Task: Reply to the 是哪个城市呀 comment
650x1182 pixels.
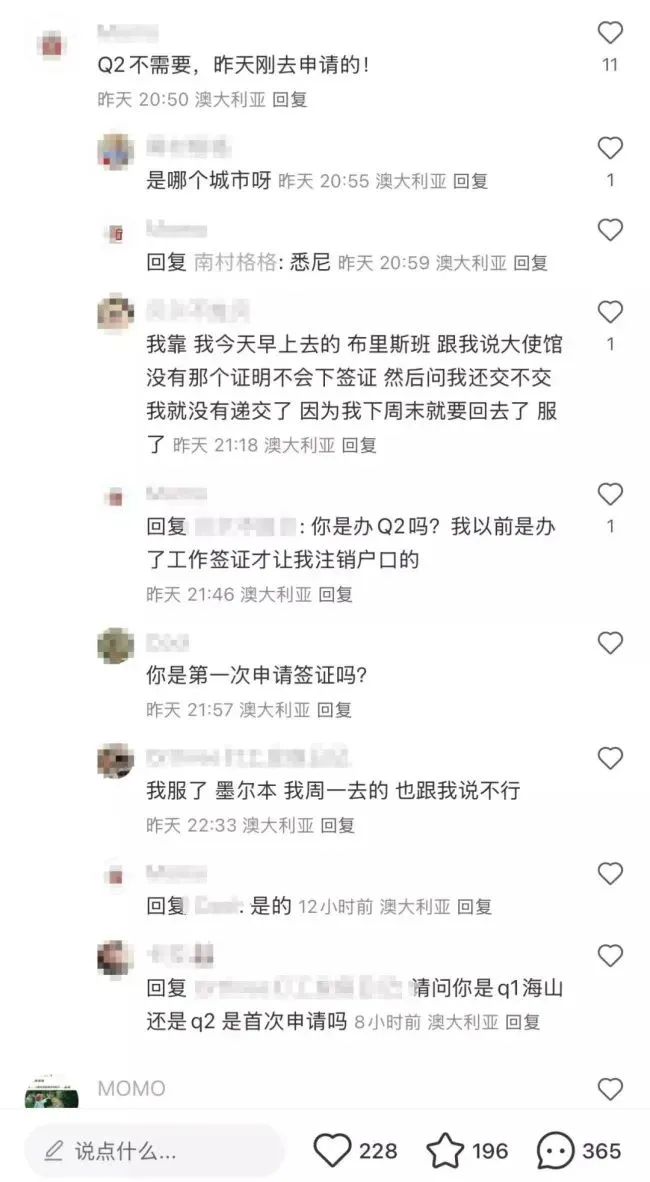Action: 471,181
